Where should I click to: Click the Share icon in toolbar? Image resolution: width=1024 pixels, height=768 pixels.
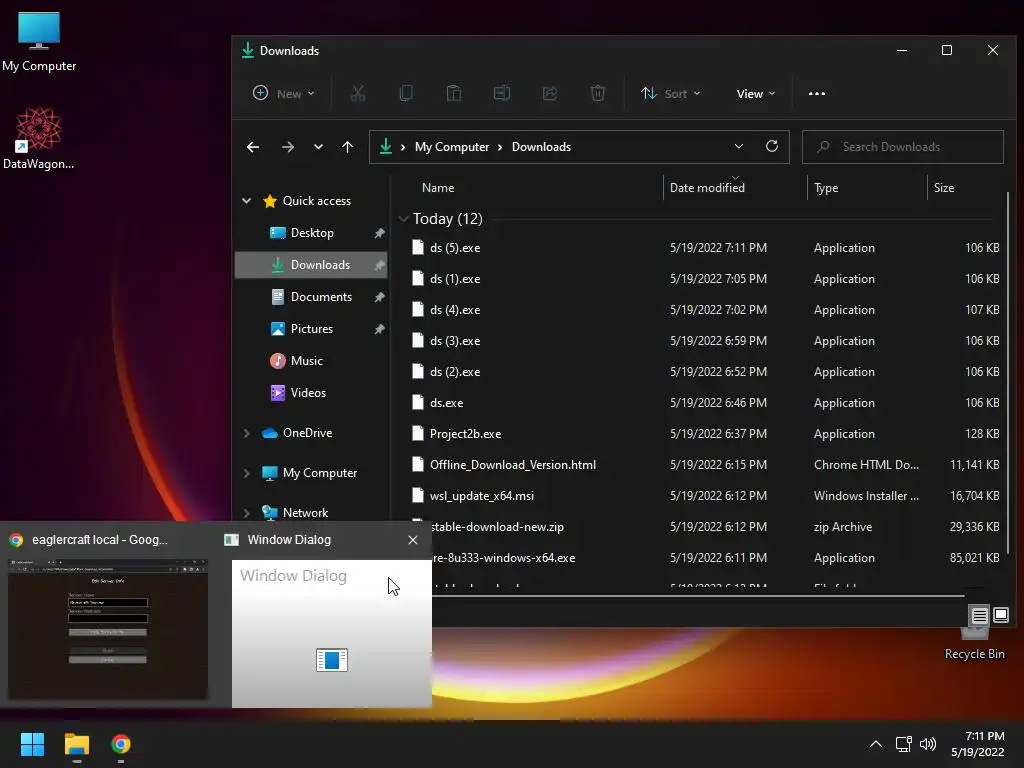point(550,93)
